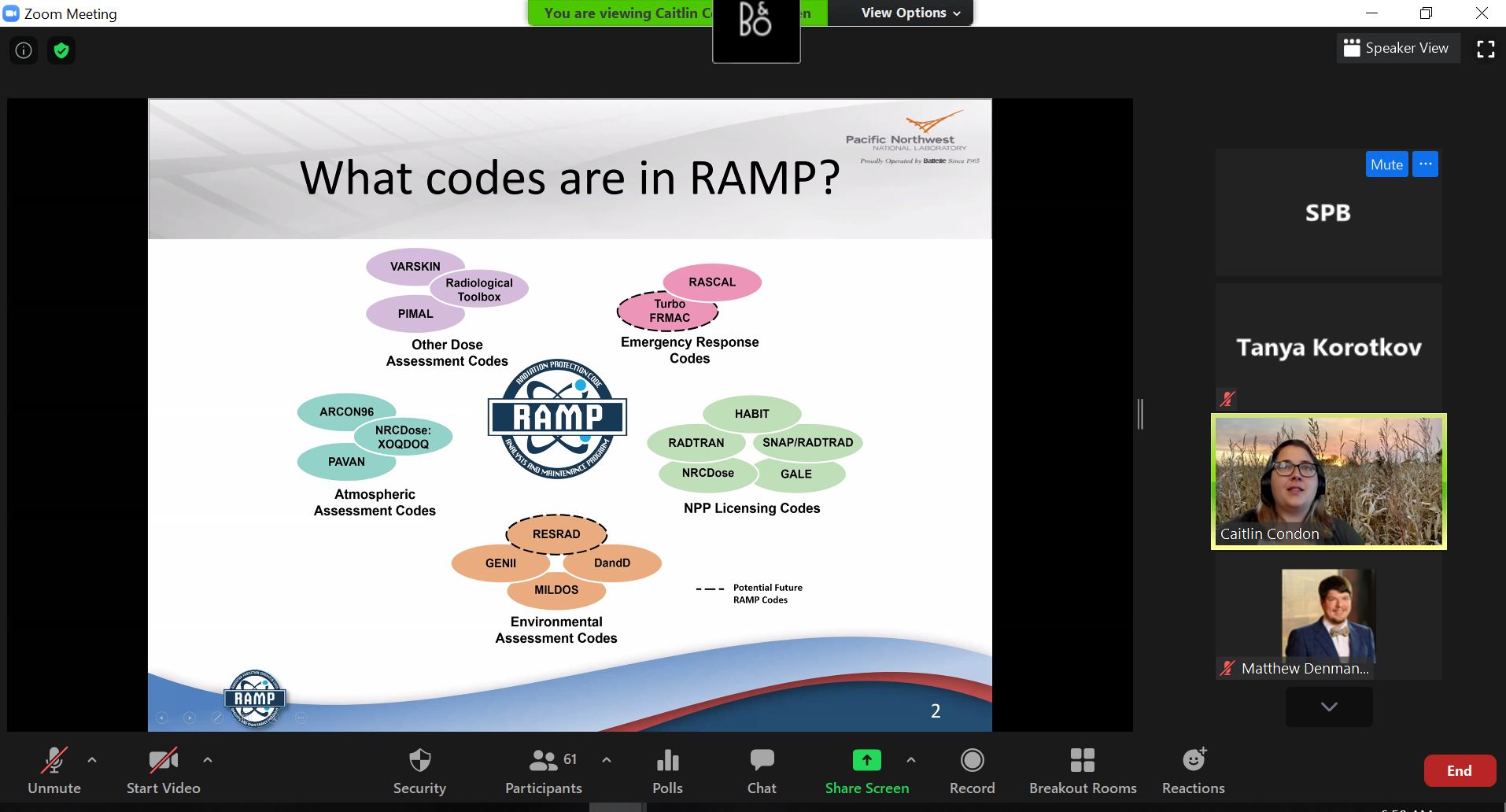Open audio settings chevron beside Unmute
The height and width of the screenshot is (812, 1506).
(x=92, y=760)
